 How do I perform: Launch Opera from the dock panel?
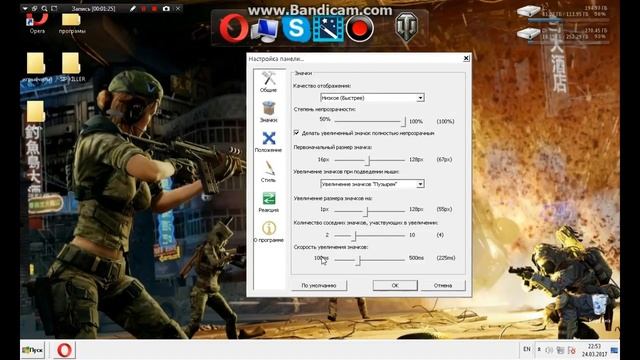pos(233,28)
